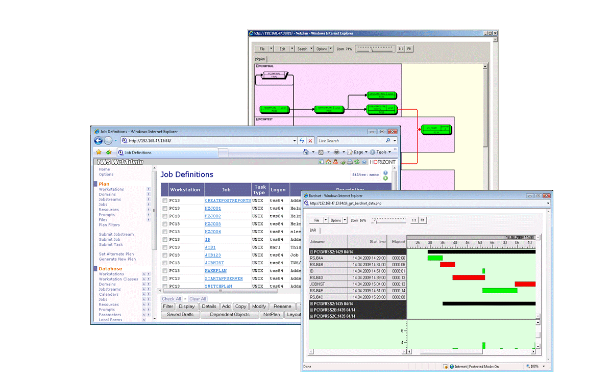Check the checkbox next to job 10

165,240
